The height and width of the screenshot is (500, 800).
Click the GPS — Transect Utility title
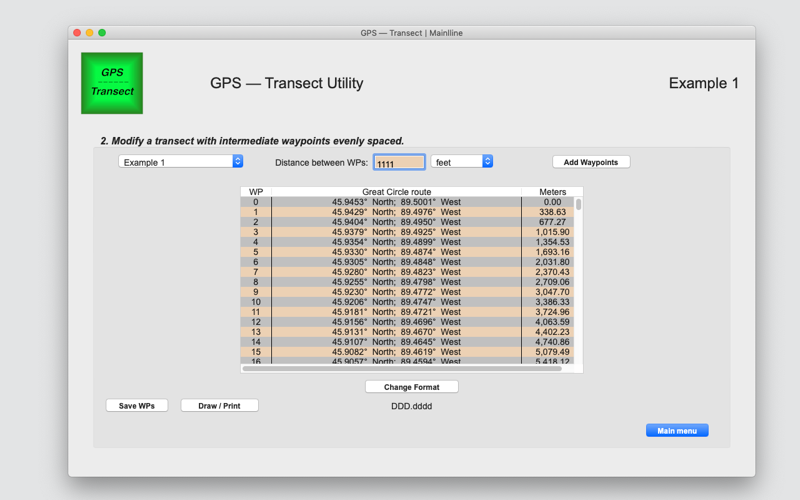[287, 83]
